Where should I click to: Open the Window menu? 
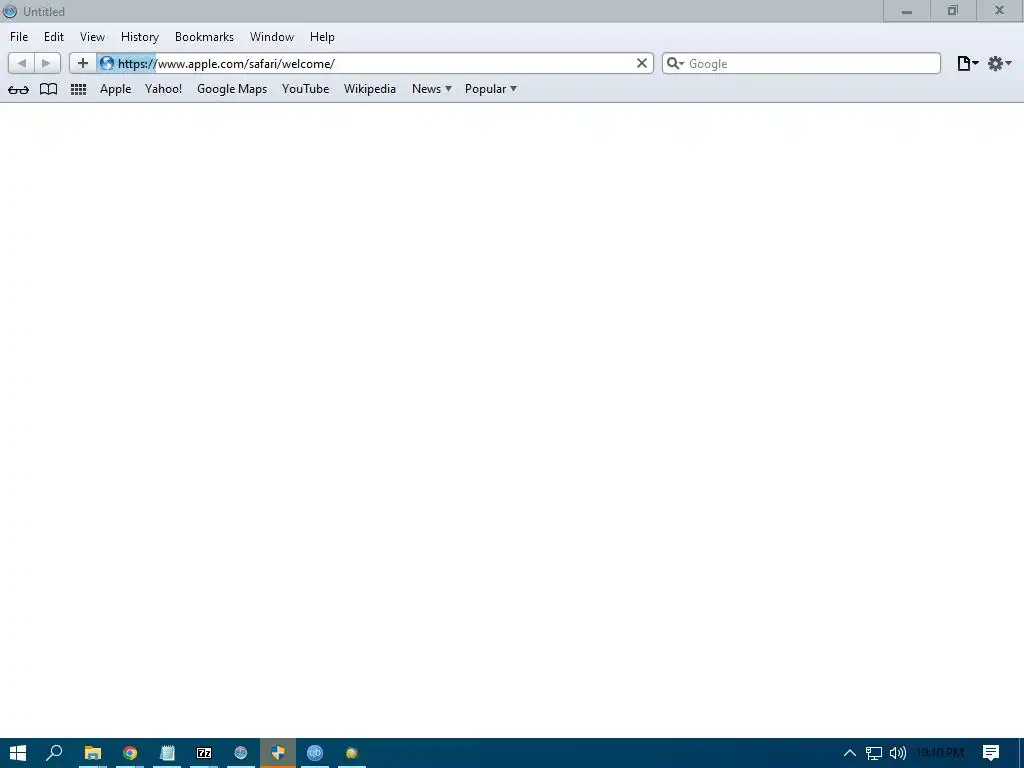[272, 37]
